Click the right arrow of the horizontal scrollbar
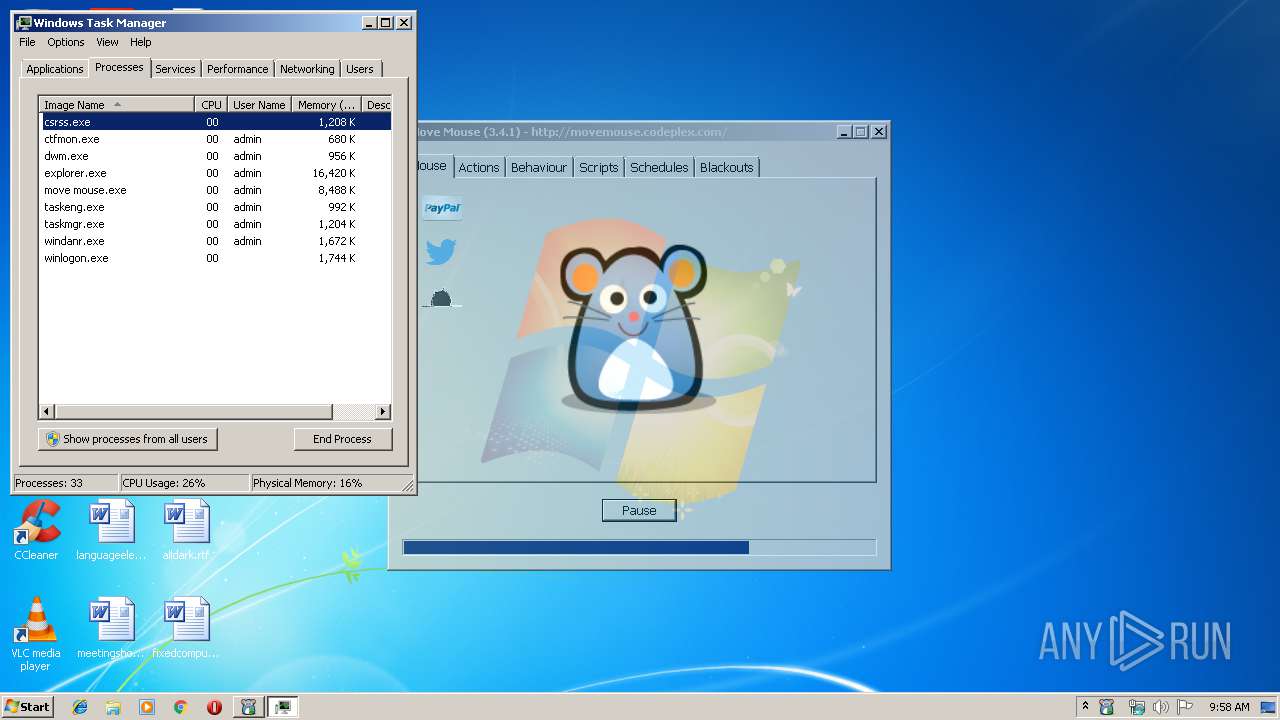The height and width of the screenshot is (720, 1280). (x=382, y=411)
